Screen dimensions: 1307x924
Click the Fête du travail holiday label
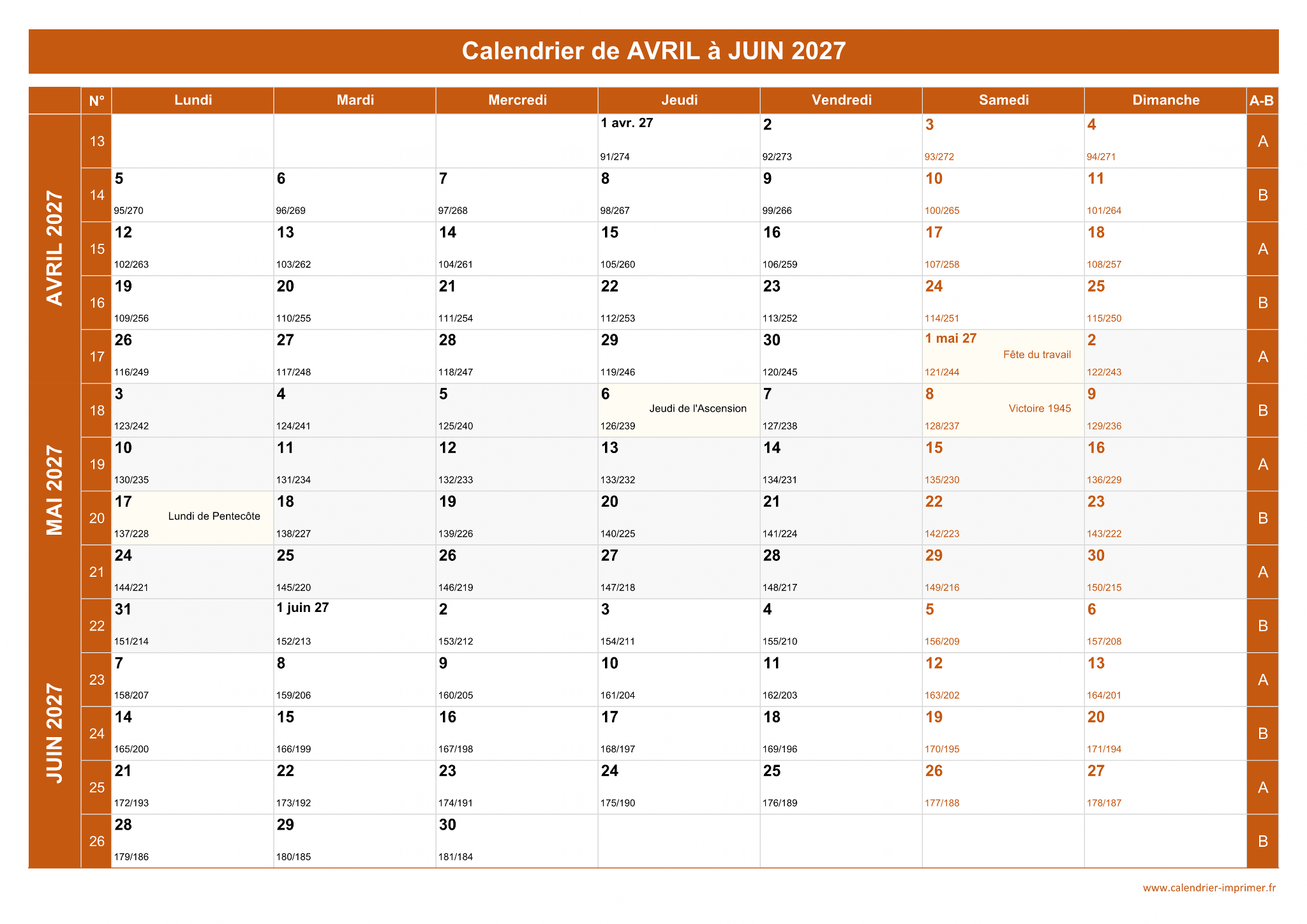click(1036, 355)
